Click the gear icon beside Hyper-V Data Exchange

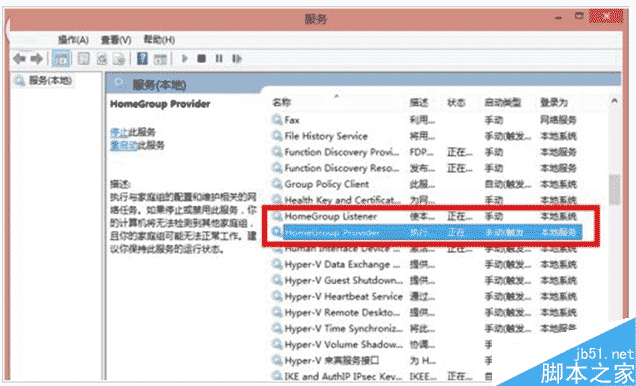[x=277, y=264]
